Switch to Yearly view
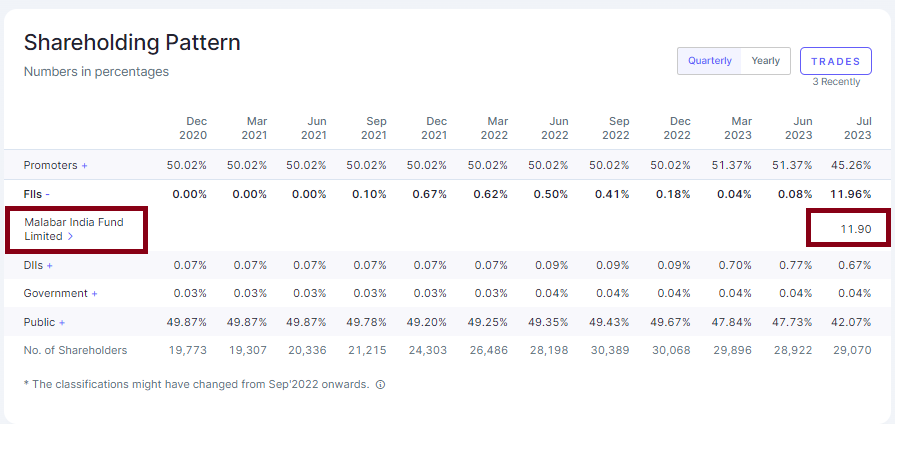Image resolution: width=910 pixels, height=456 pixels. (765, 61)
